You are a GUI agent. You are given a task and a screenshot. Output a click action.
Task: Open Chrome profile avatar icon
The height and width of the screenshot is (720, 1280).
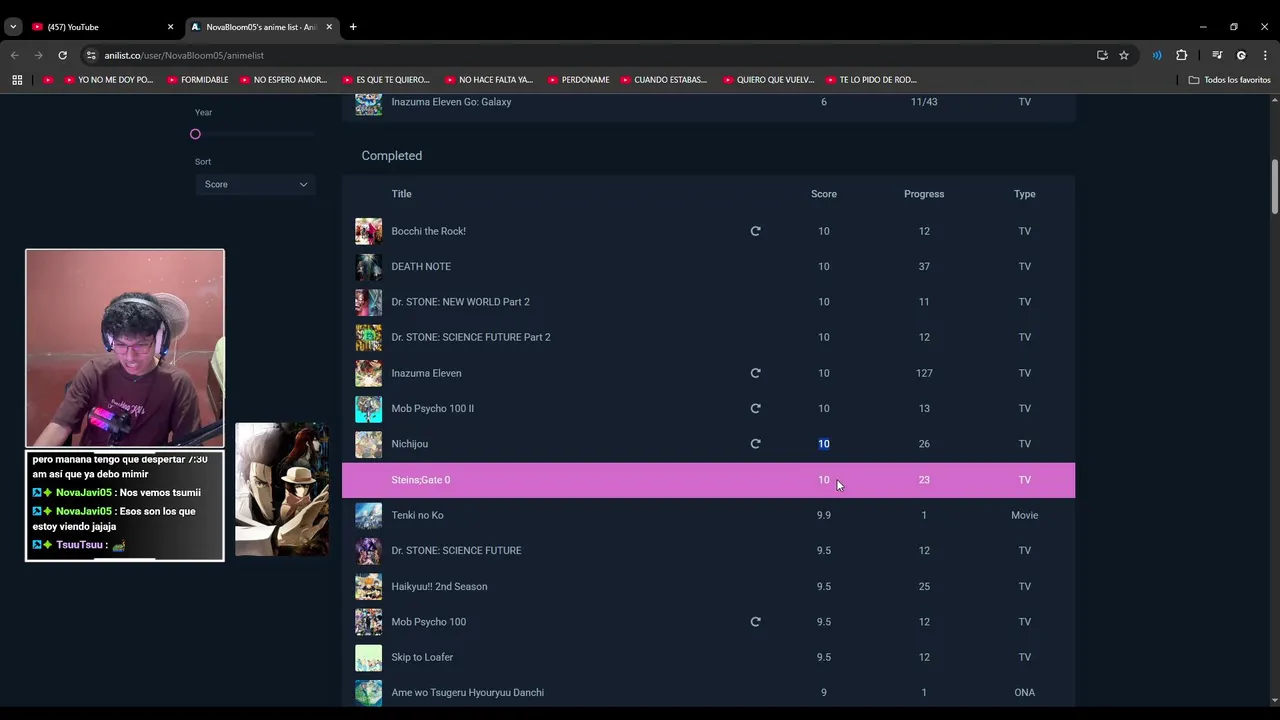[x=1241, y=55]
